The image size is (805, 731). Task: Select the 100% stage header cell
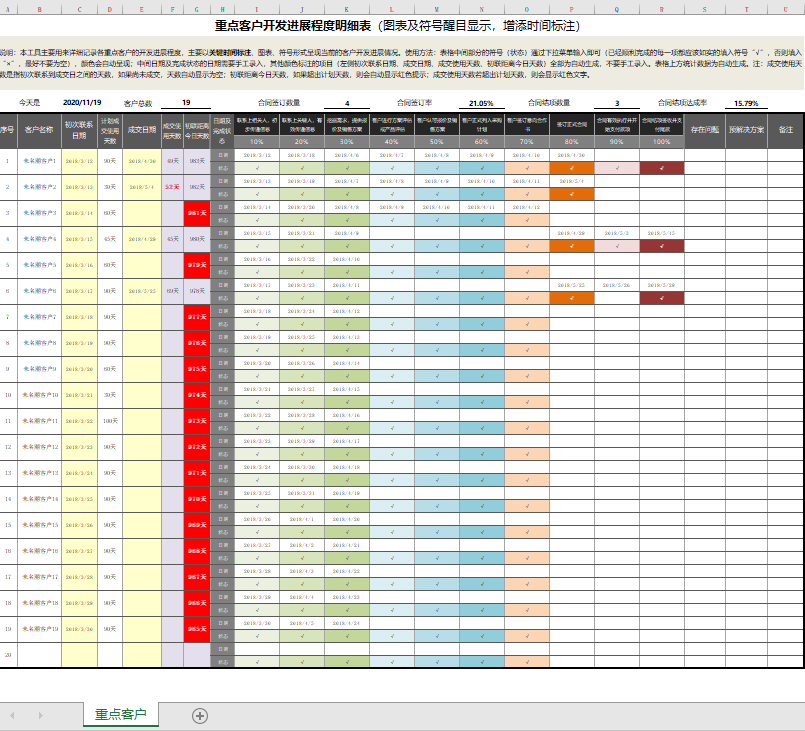click(661, 142)
